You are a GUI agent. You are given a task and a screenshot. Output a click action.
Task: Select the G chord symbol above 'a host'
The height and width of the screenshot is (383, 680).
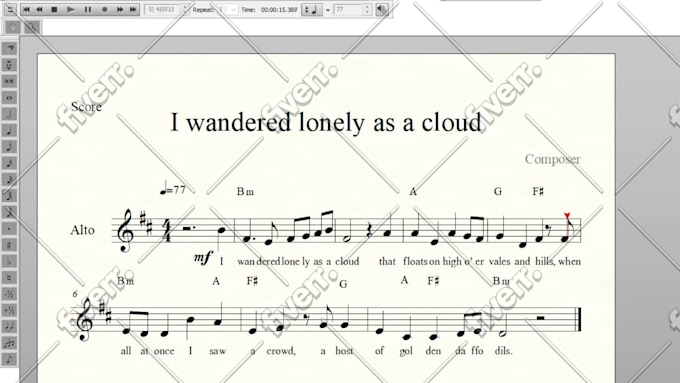(343, 284)
